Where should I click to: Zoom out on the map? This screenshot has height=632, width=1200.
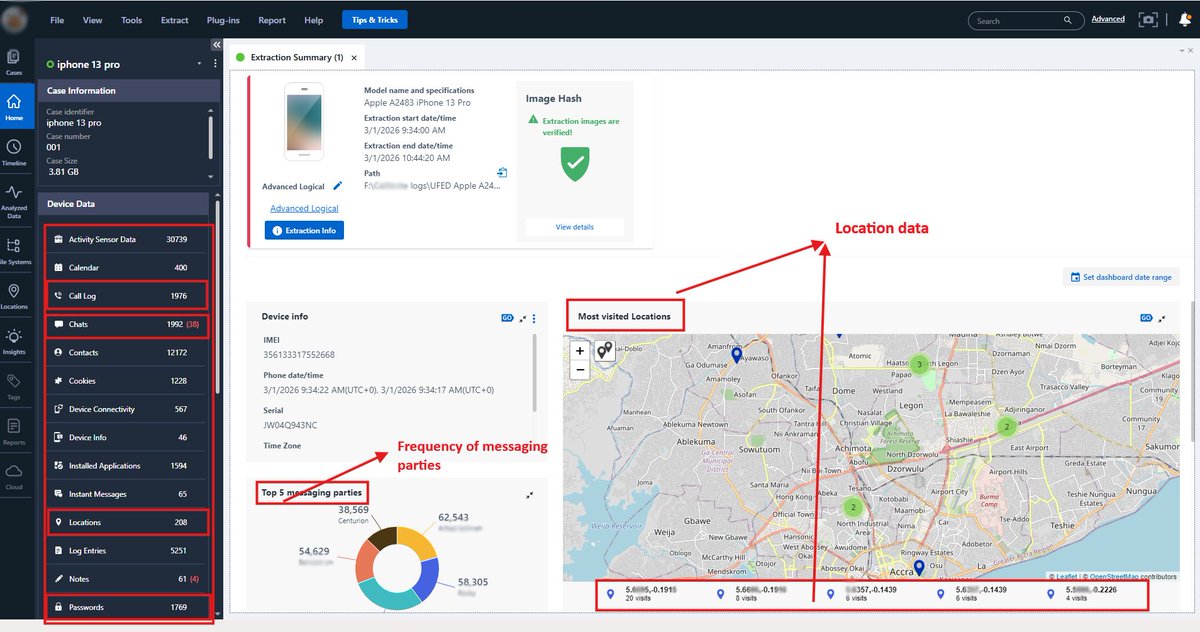point(579,369)
